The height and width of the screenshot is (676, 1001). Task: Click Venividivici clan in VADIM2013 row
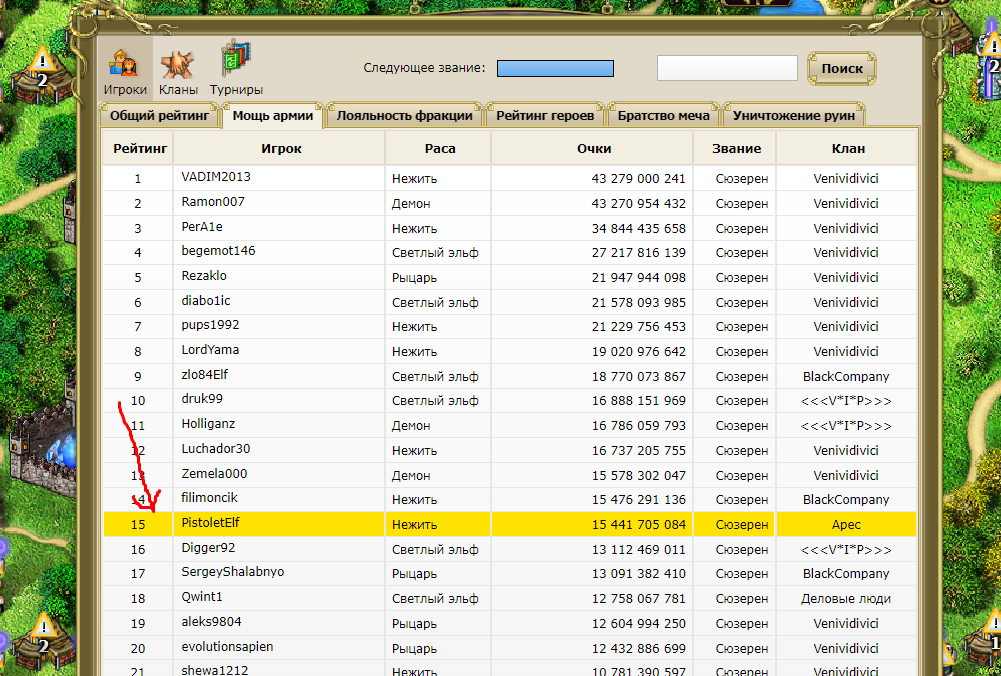tap(846, 179)
